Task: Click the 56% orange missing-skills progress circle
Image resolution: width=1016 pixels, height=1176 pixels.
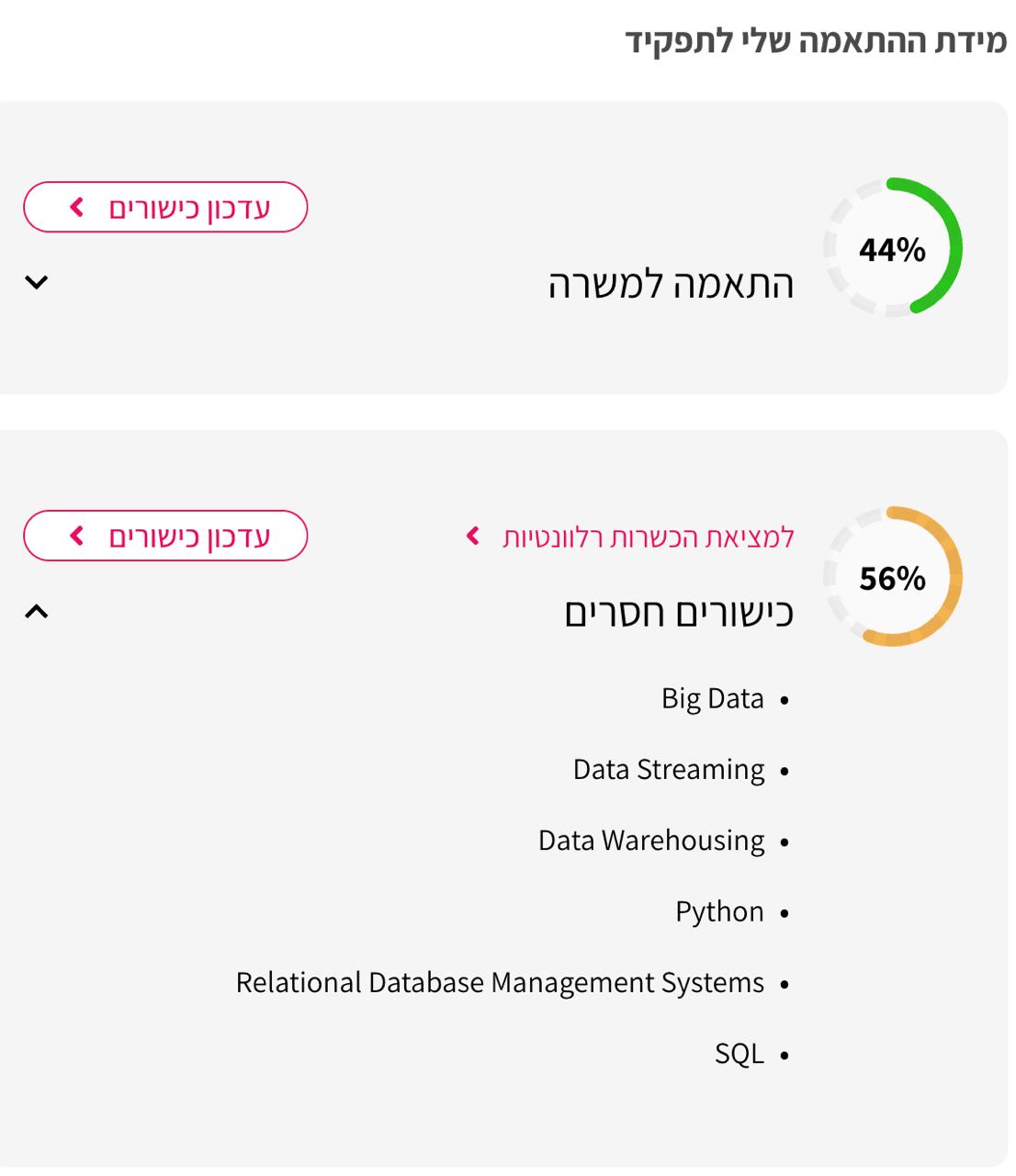Action: (x=892, y=577)
